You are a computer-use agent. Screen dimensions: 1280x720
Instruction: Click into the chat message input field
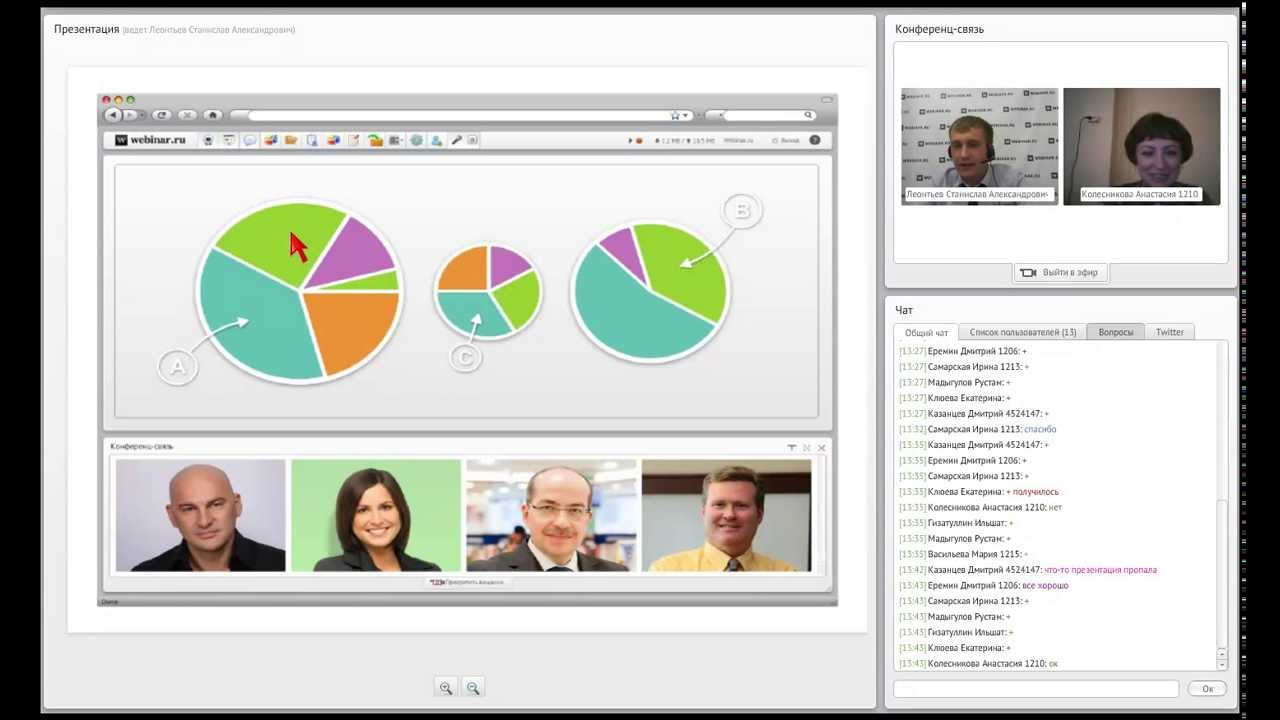[1036, 689]
